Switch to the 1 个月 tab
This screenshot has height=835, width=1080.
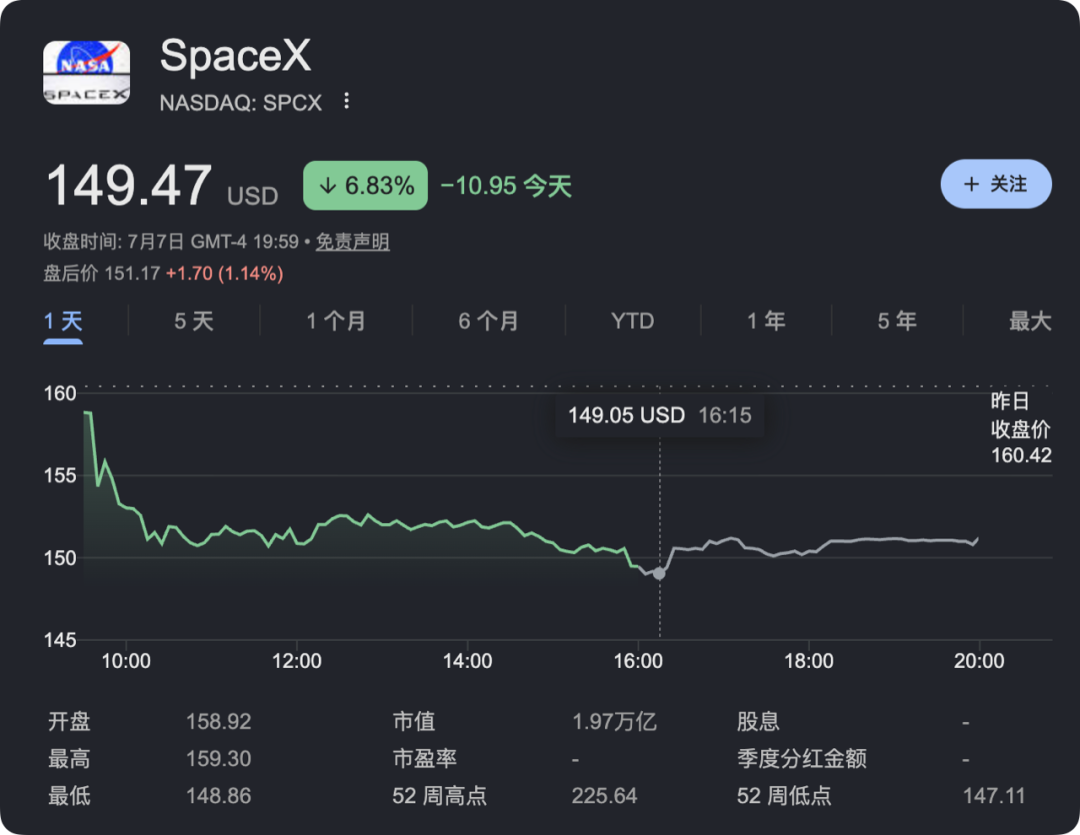335,321
